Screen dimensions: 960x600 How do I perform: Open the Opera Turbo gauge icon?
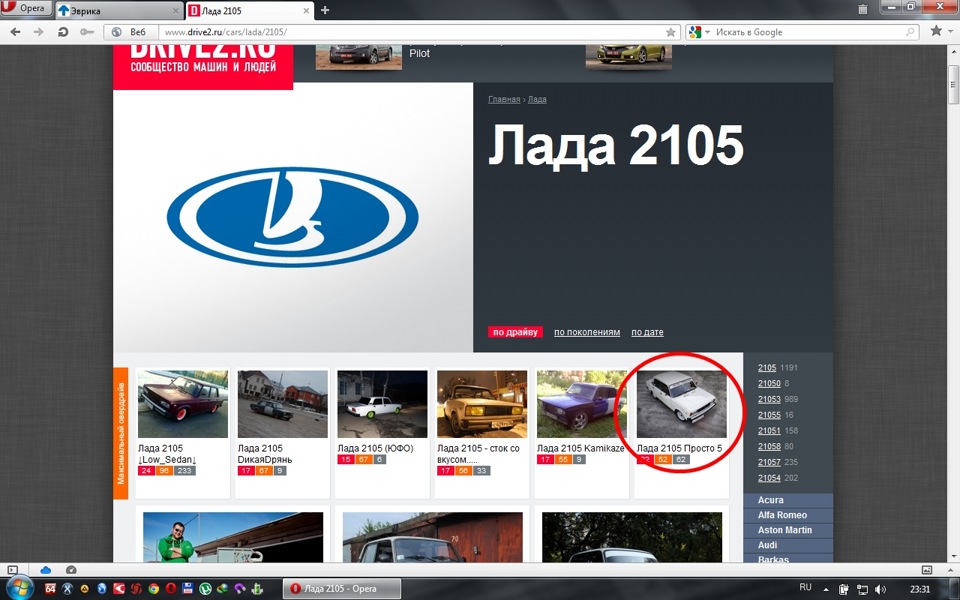[x=71, y=569]
